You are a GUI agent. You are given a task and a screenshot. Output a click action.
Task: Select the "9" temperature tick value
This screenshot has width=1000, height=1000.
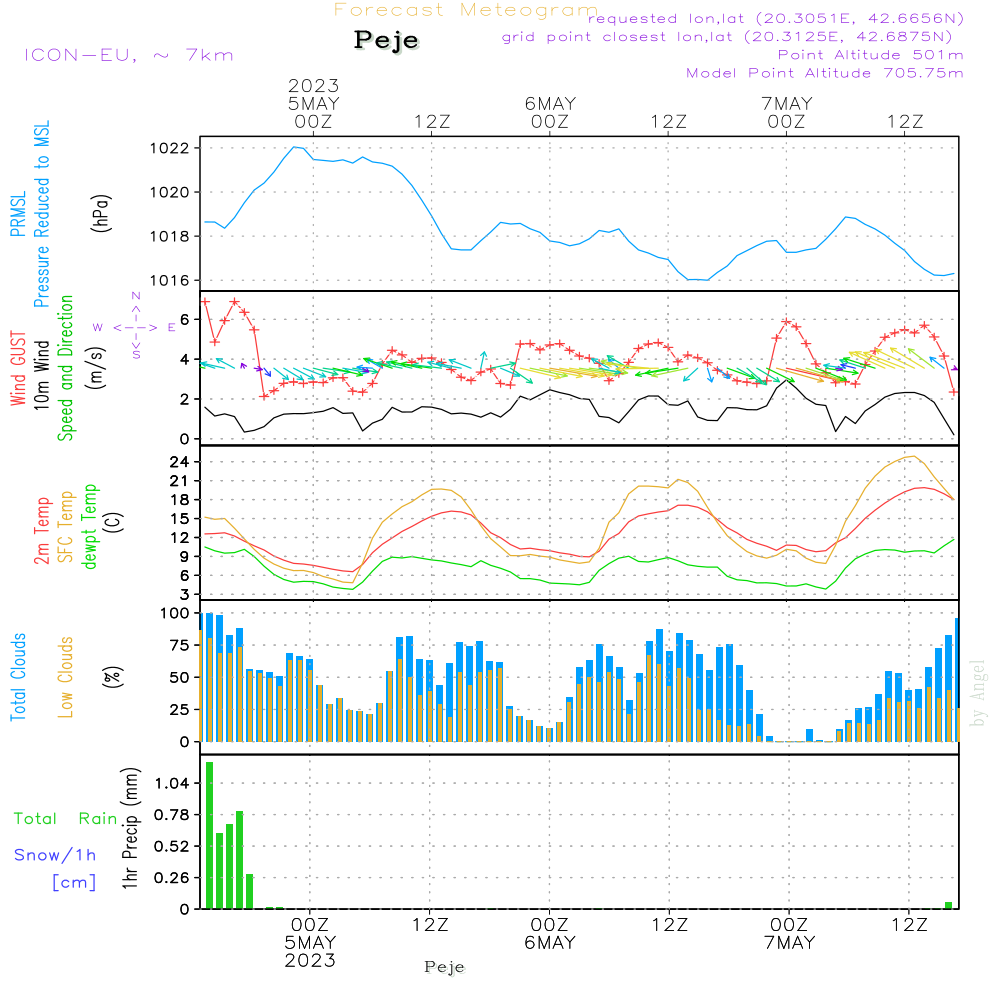click(x=185, y=557)
